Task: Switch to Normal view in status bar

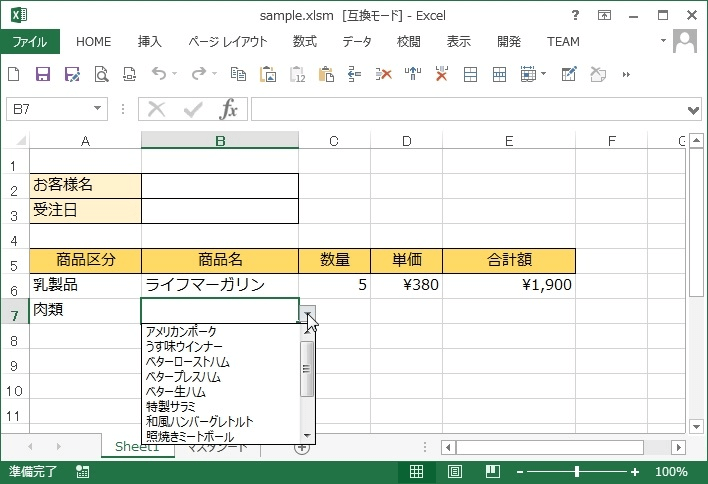Action: tap(417, 472)
